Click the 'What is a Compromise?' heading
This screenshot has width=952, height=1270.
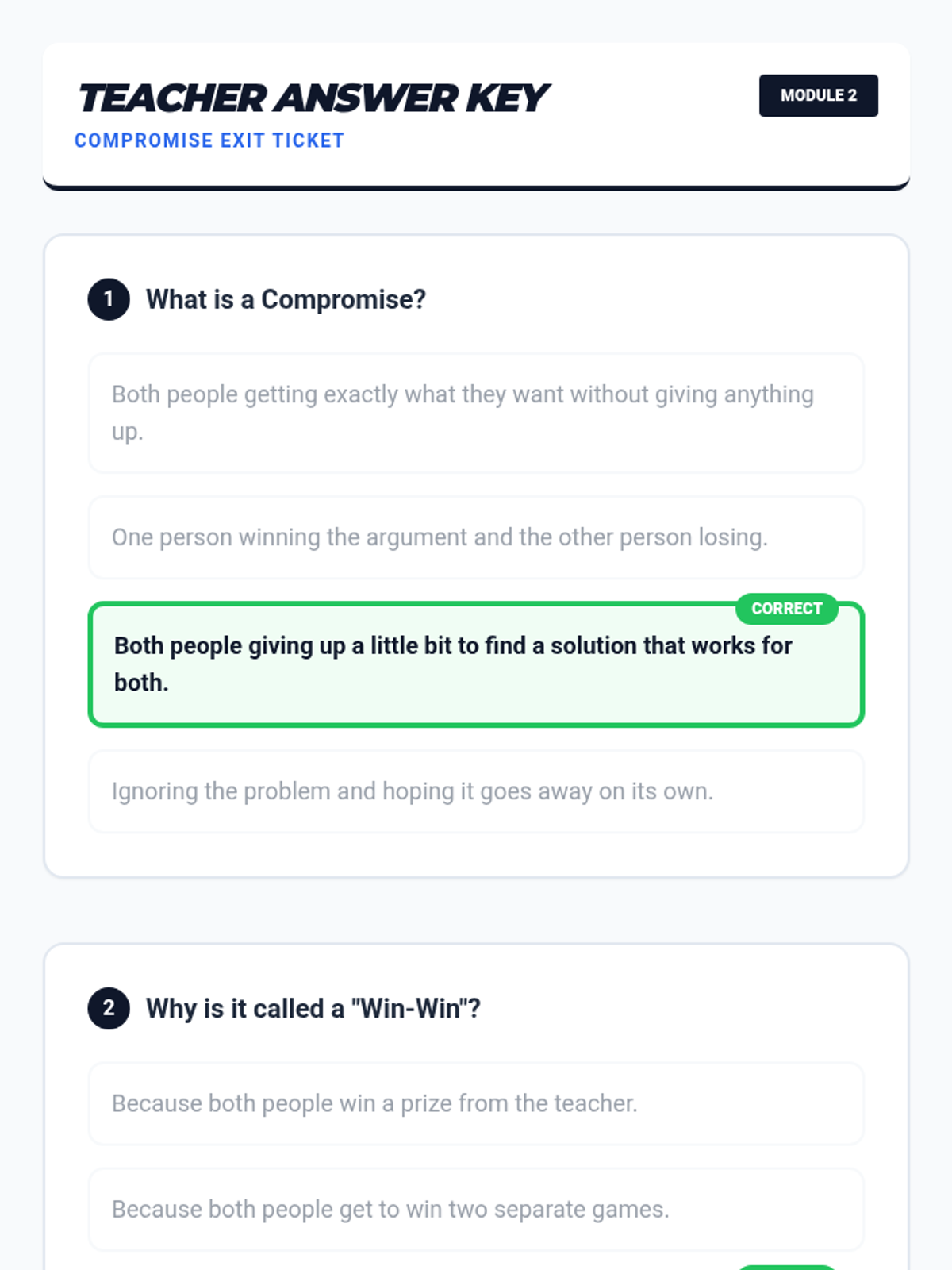pos(286,299)
